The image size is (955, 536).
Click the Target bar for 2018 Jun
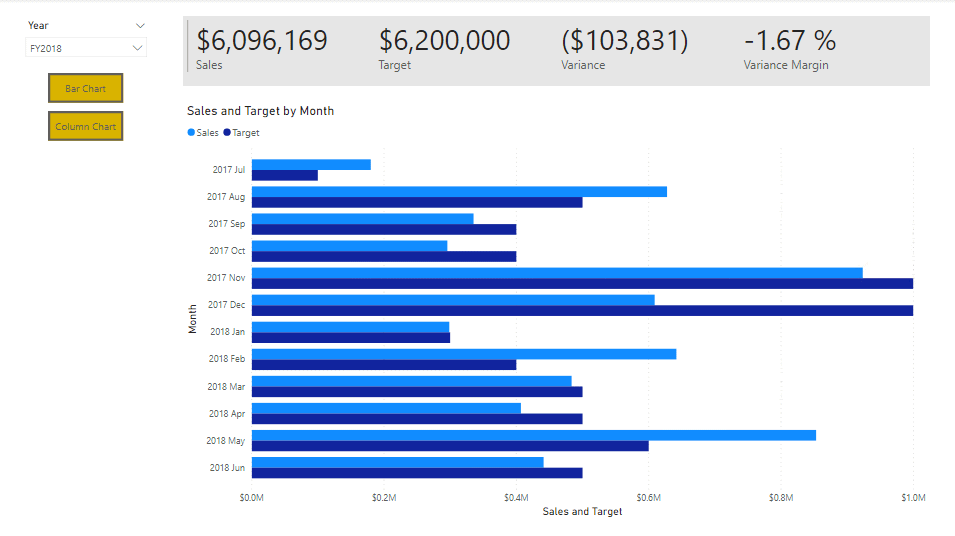pos(416,473)
